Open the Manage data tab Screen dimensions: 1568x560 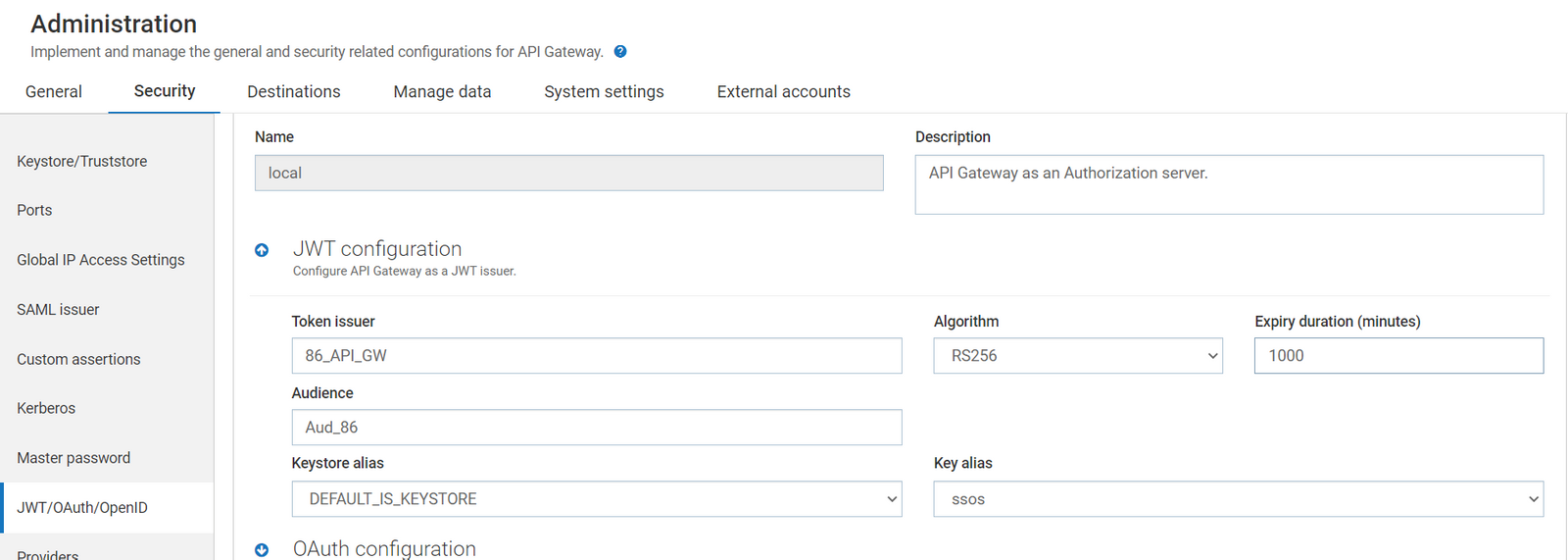tap(442, 91)
